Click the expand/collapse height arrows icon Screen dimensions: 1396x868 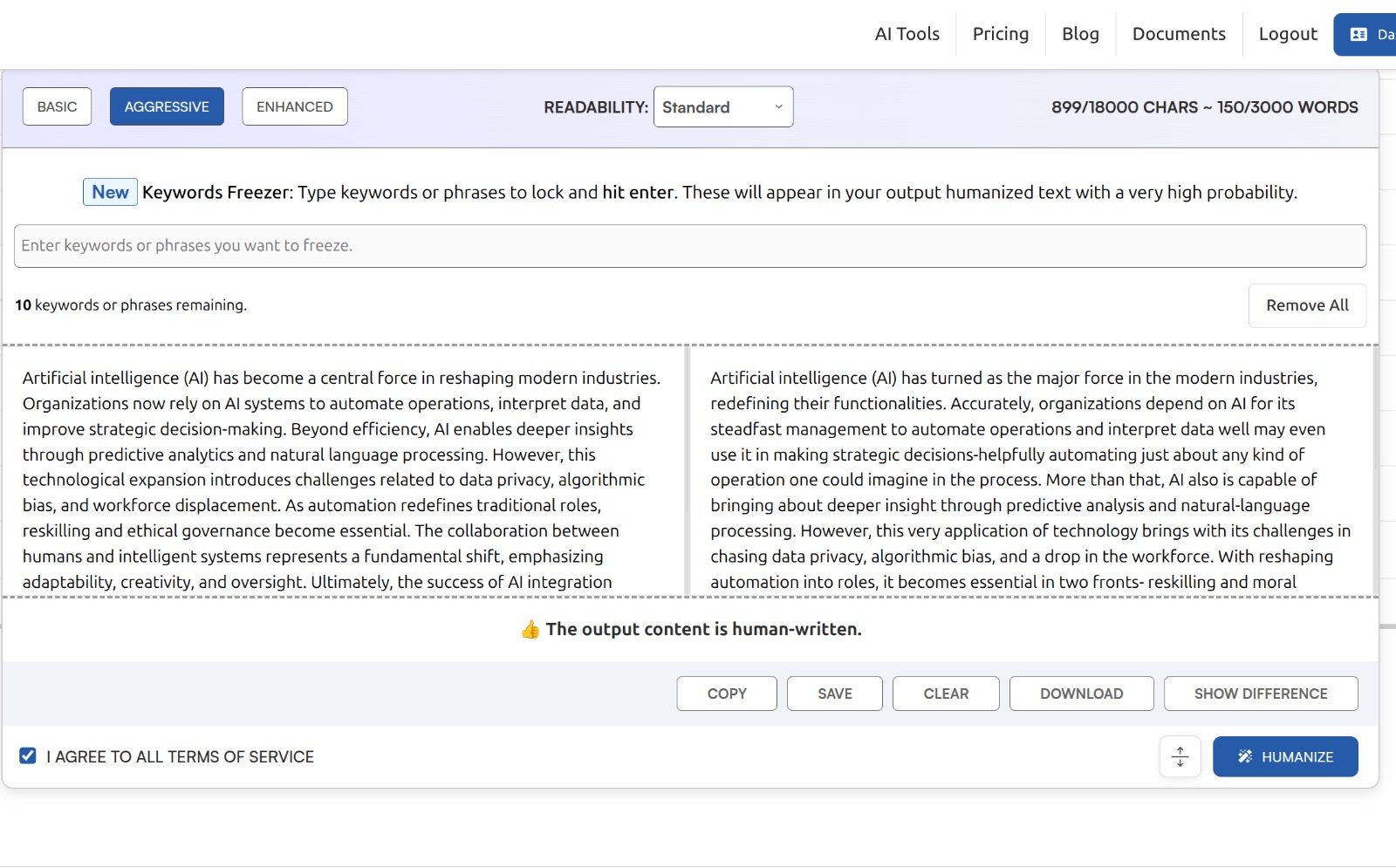click(x=1180, y=756)
